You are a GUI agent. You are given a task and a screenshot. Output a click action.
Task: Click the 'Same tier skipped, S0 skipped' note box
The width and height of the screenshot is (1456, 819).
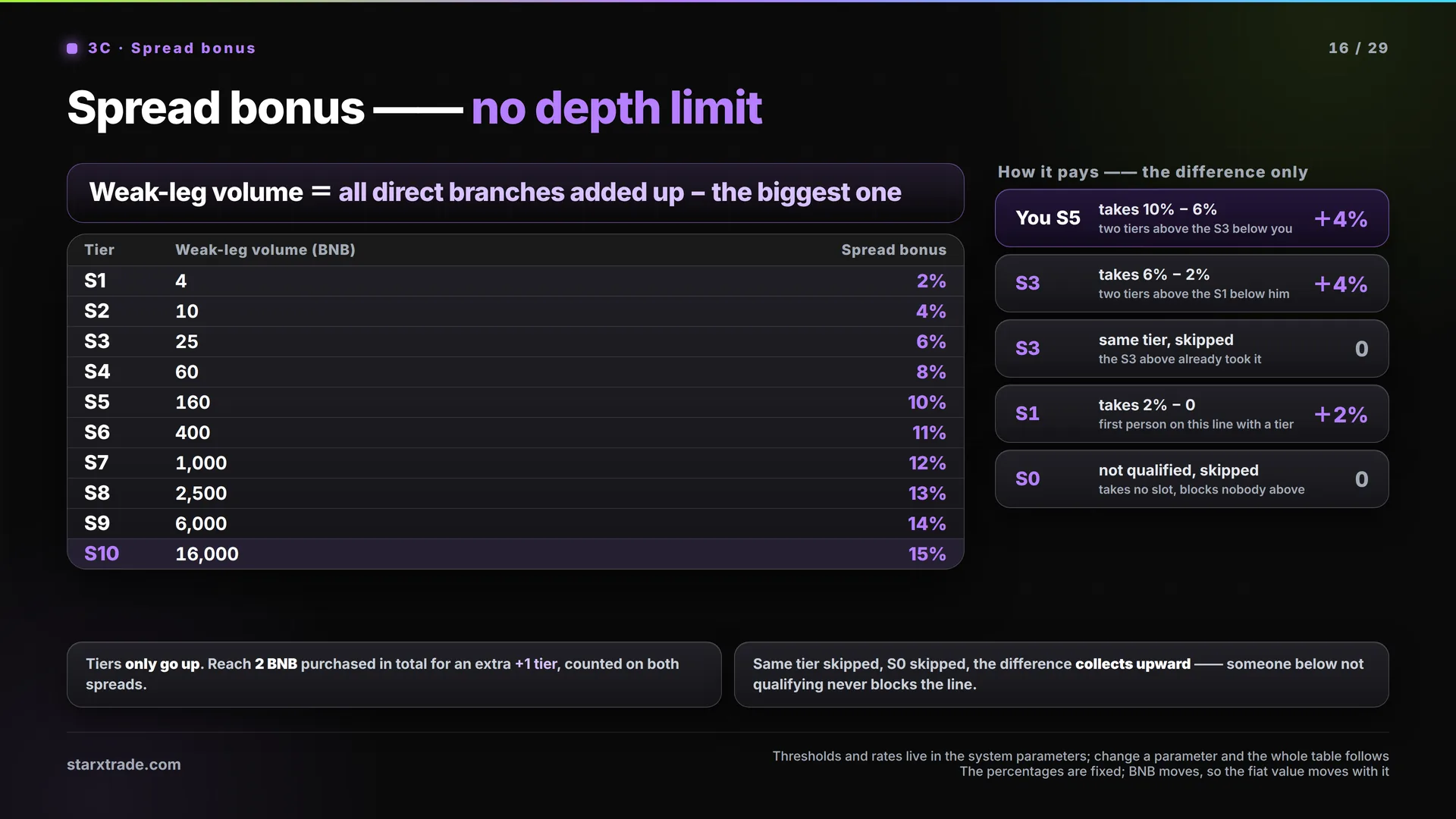tap(1062, 674)
